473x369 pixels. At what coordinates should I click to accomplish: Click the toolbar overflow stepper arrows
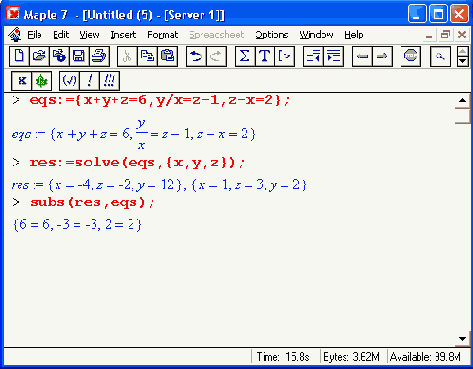point(462,56)
